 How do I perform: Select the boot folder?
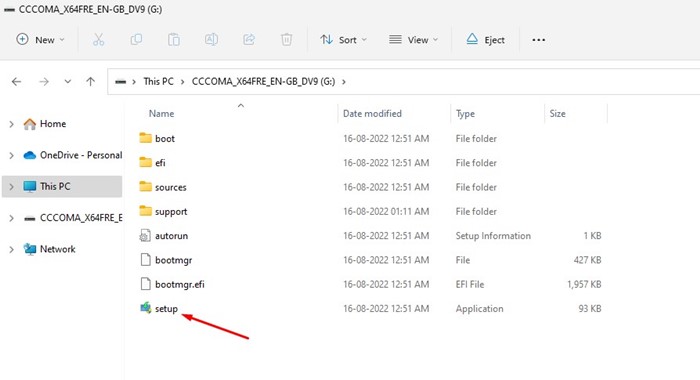coord(165,138)
